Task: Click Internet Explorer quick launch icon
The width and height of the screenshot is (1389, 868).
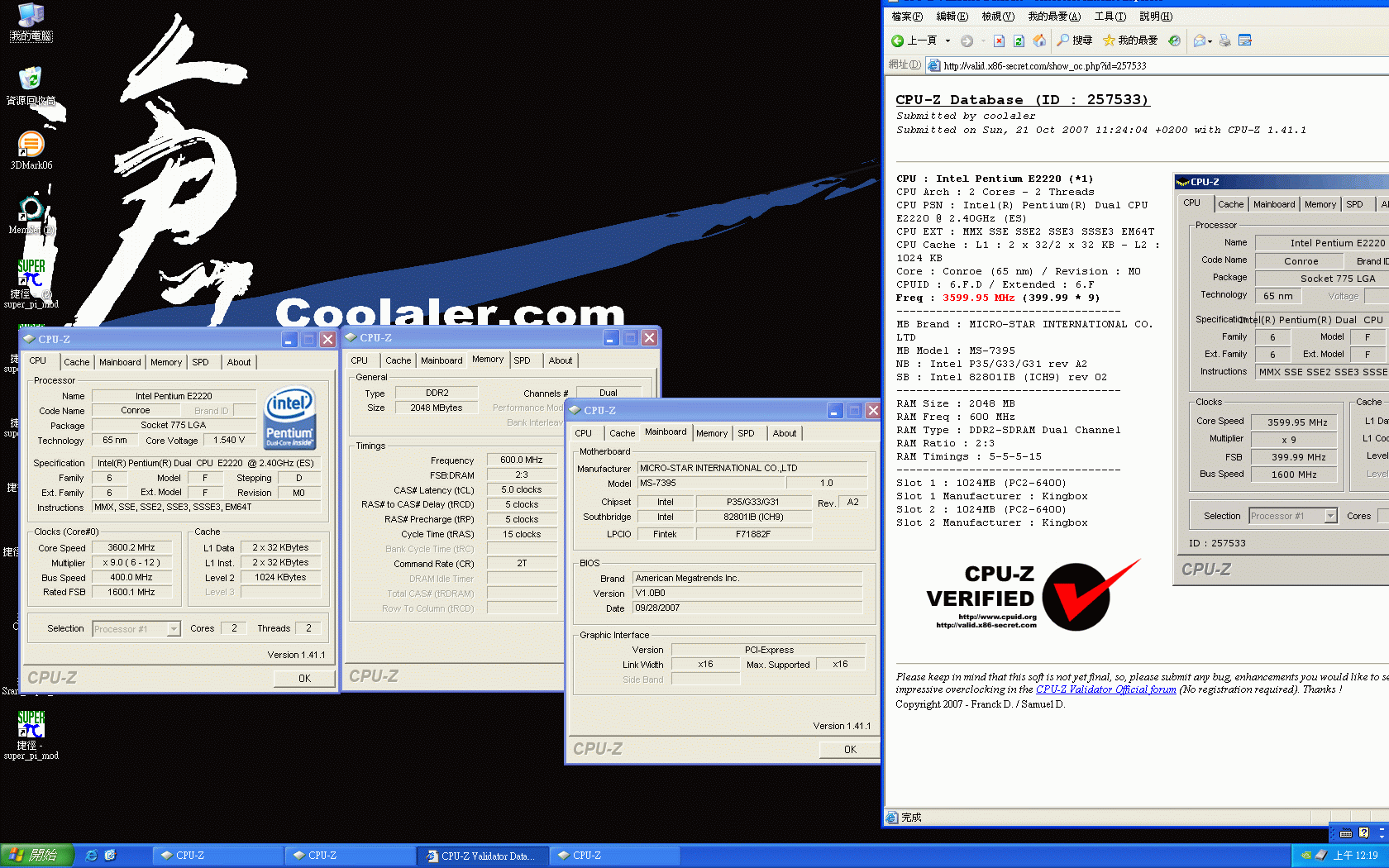Action: 92,856
